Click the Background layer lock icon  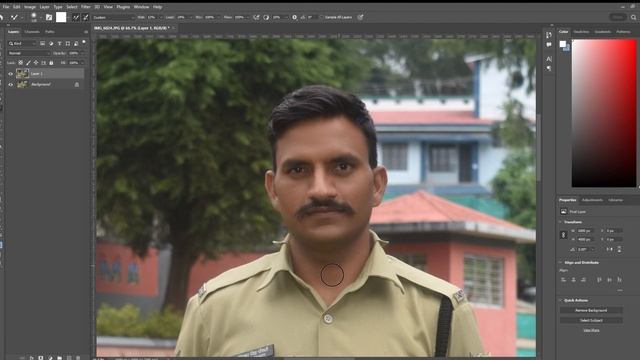pyautogui.click(x=77, y=84)
